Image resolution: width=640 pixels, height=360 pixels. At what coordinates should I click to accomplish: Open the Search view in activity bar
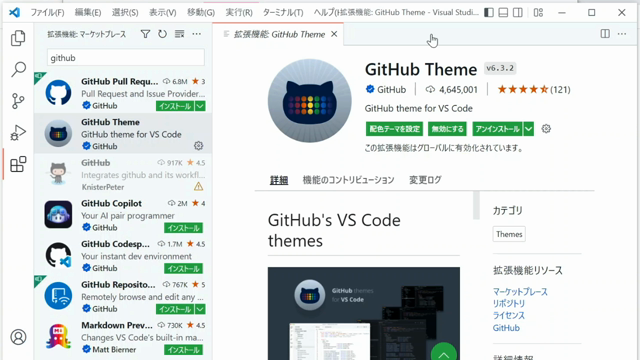(18, 69)
